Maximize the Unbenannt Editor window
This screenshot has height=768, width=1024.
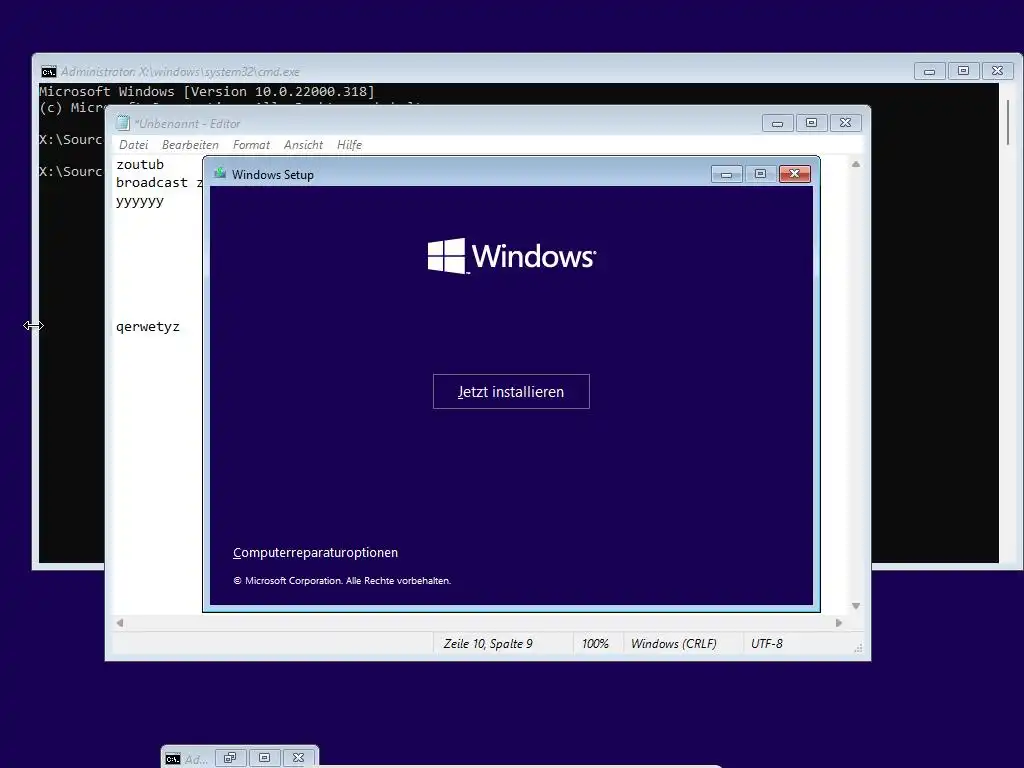(x=811, y=123)
